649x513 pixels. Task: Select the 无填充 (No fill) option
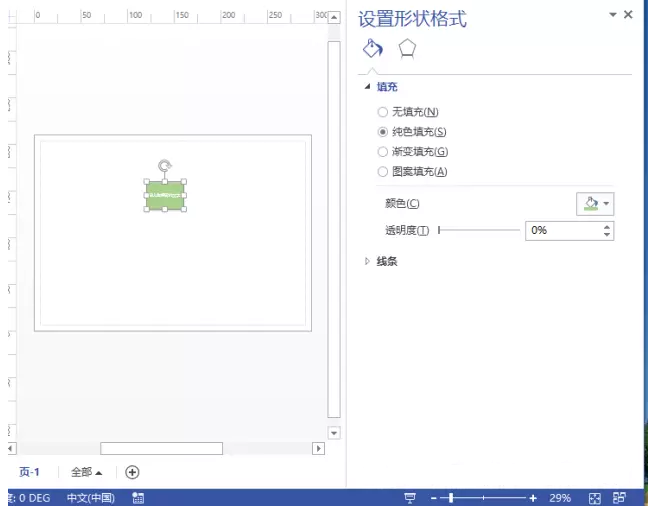tap(383, 112)
